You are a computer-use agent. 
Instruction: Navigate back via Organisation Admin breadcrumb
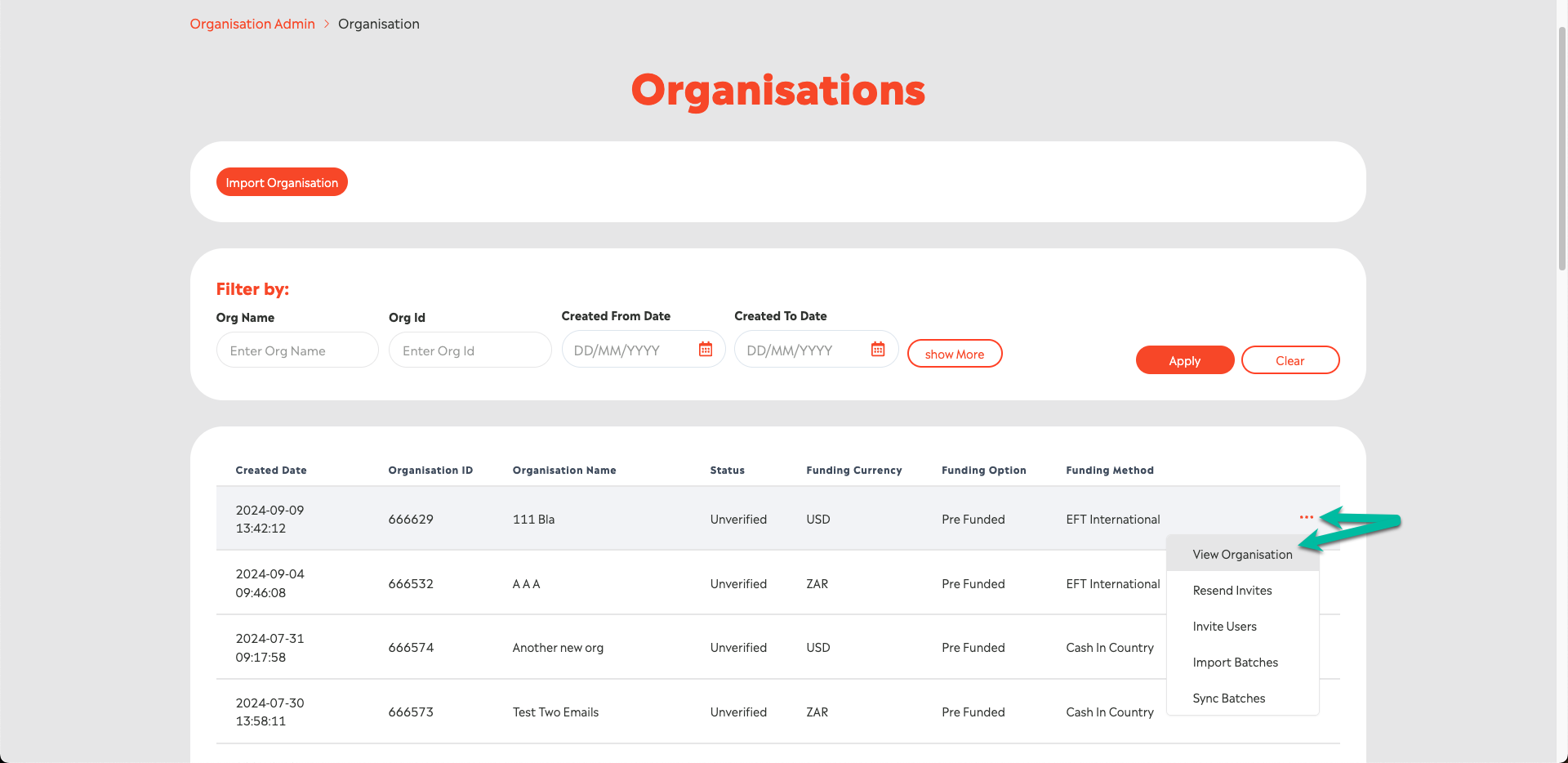pyautogui.click(x=252, y=24)
